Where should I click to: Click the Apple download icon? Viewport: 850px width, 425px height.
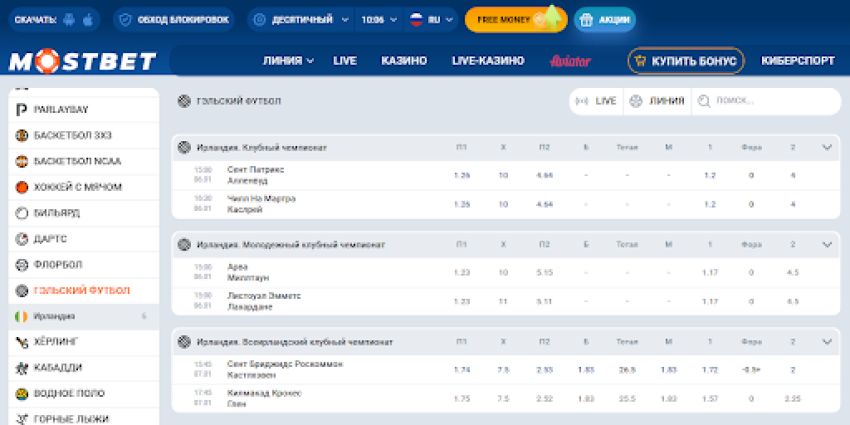[x=88, y=20]
